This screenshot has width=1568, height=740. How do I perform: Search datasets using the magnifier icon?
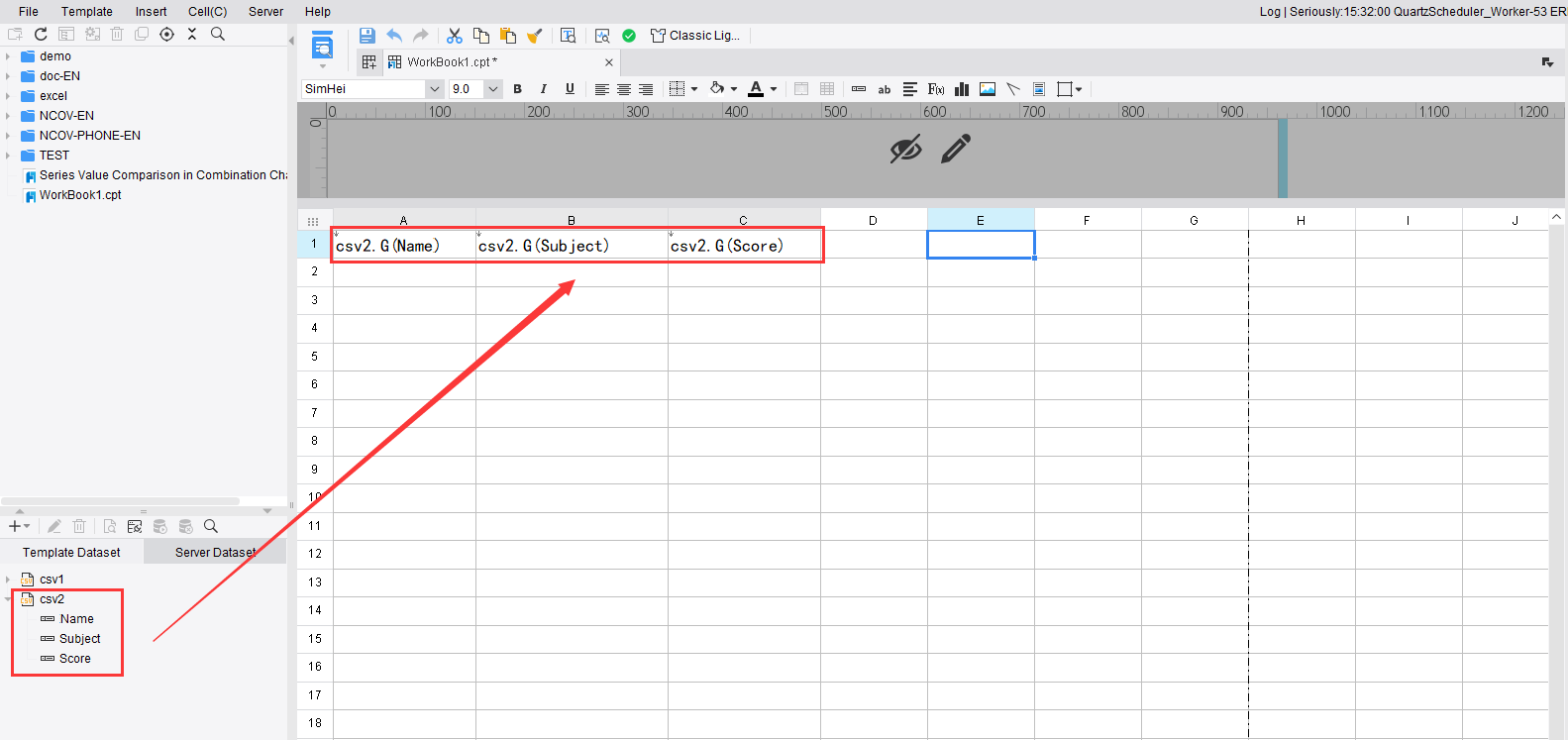pyautogui.click(x=211, y=526)
